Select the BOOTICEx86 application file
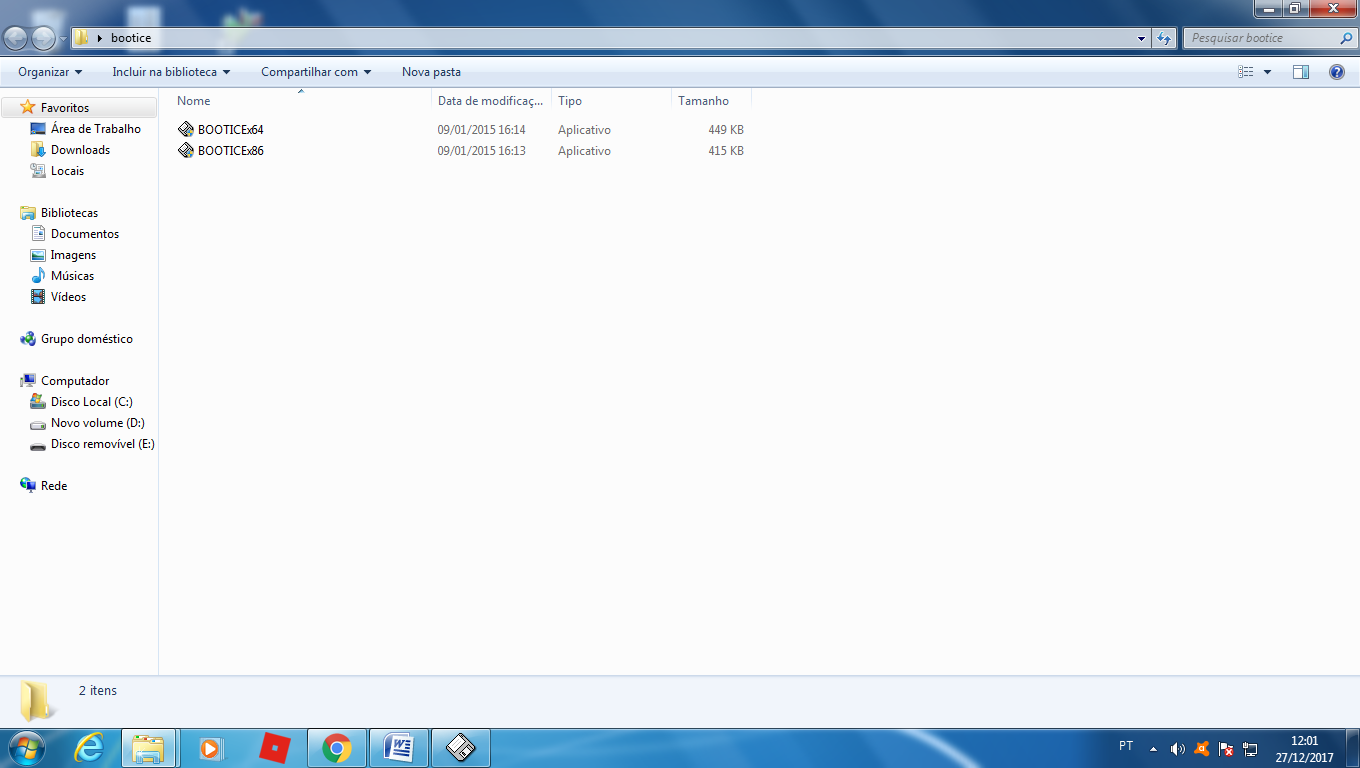Image resolution: width=1360 pixels, height=768 pixels. point(230,151)
